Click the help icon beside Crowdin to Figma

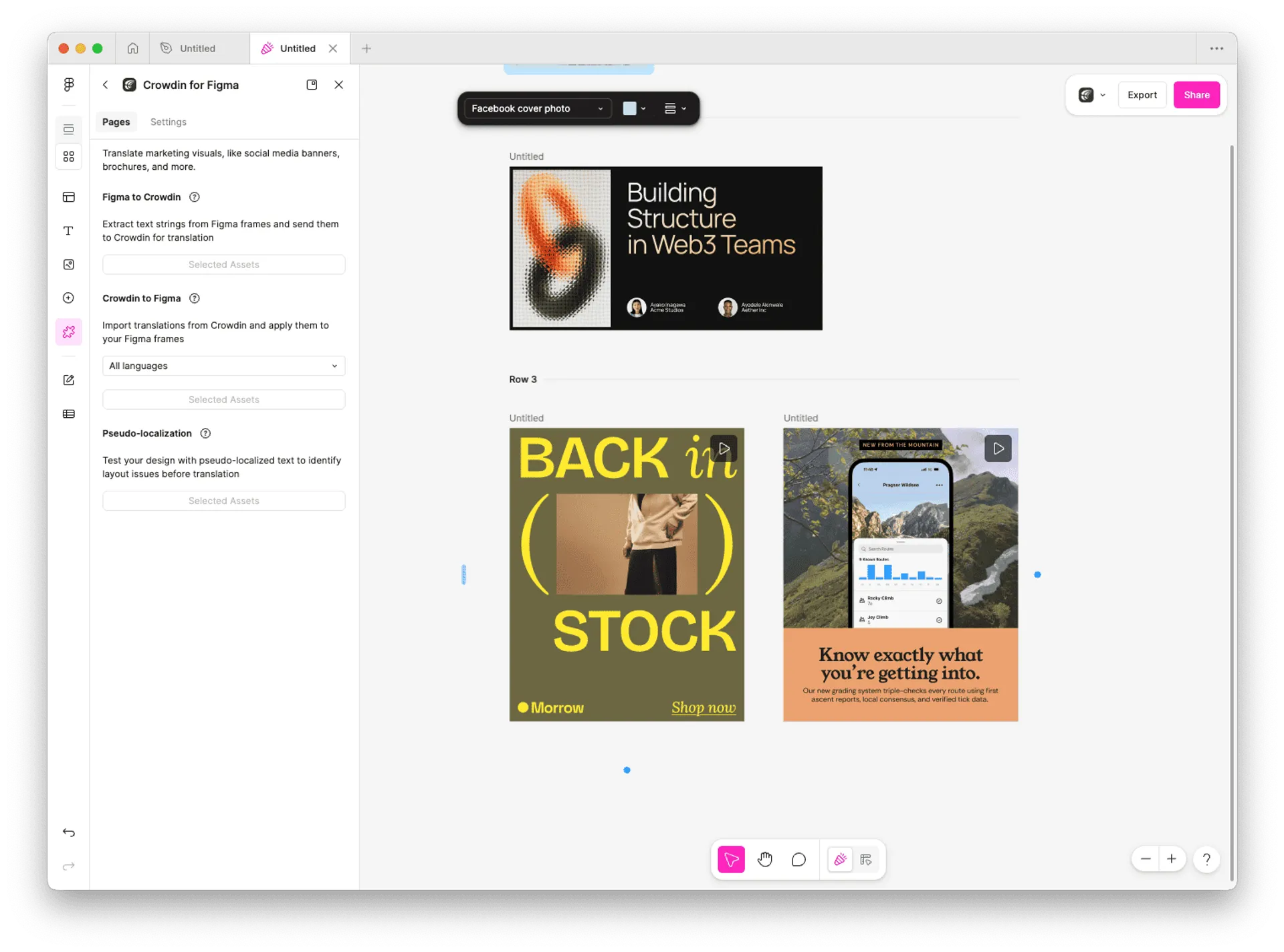click(x=195, y=298)
